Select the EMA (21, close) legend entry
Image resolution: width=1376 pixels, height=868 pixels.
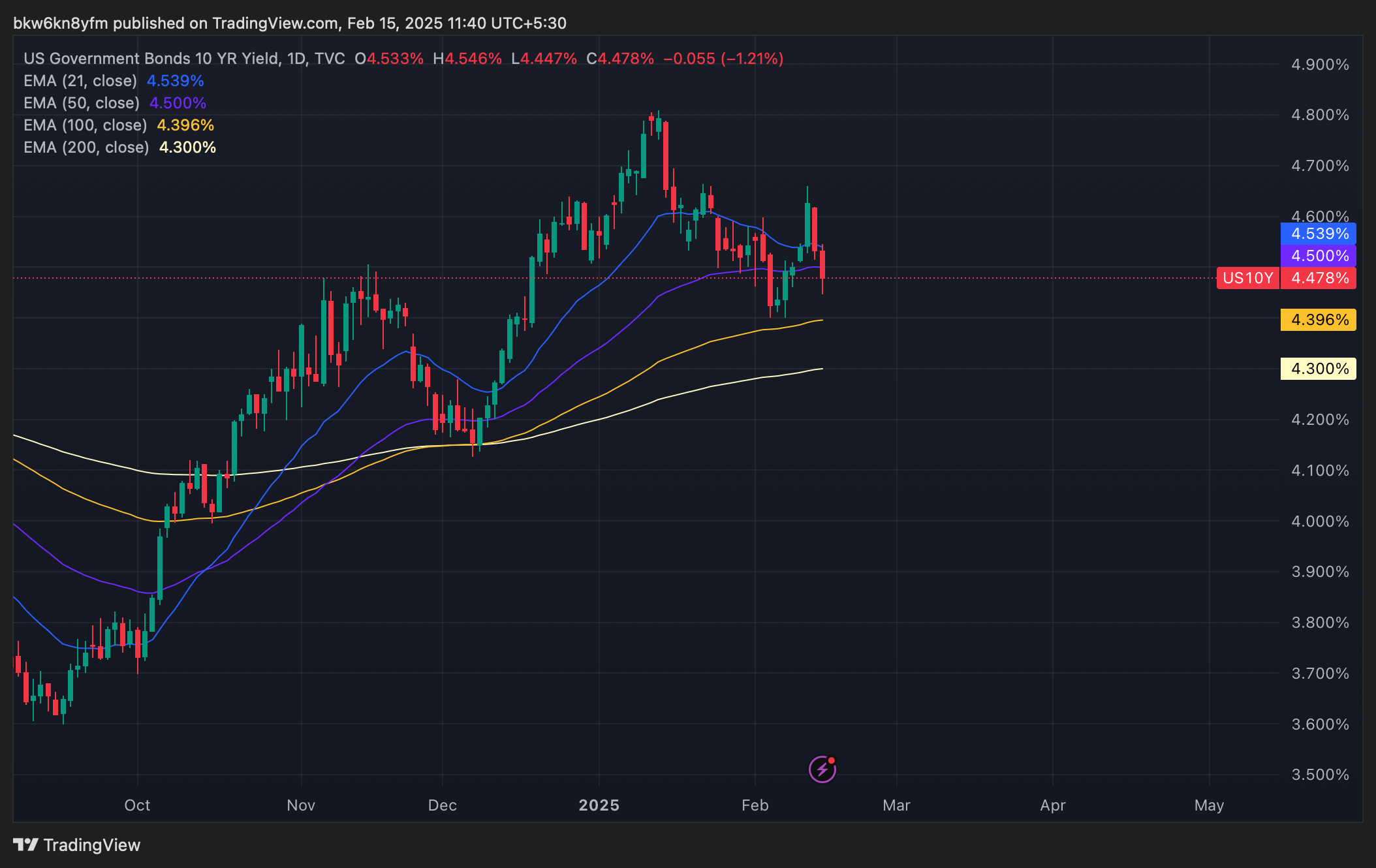[80, 81]
